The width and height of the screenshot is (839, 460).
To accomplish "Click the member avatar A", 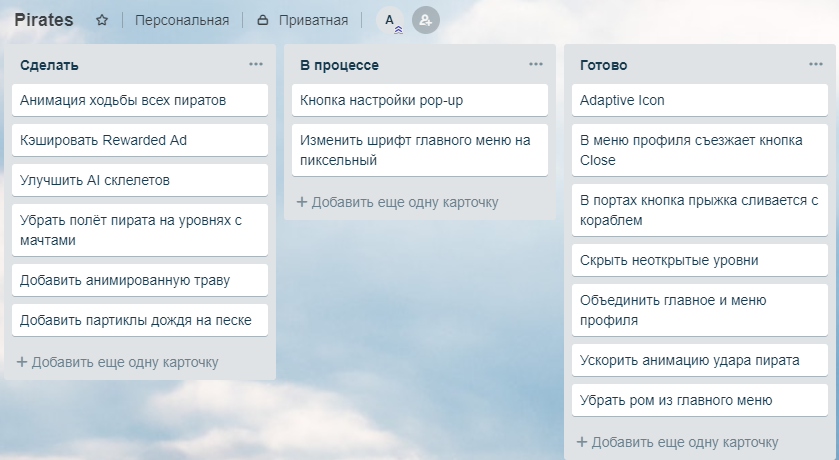I will 390,20.
